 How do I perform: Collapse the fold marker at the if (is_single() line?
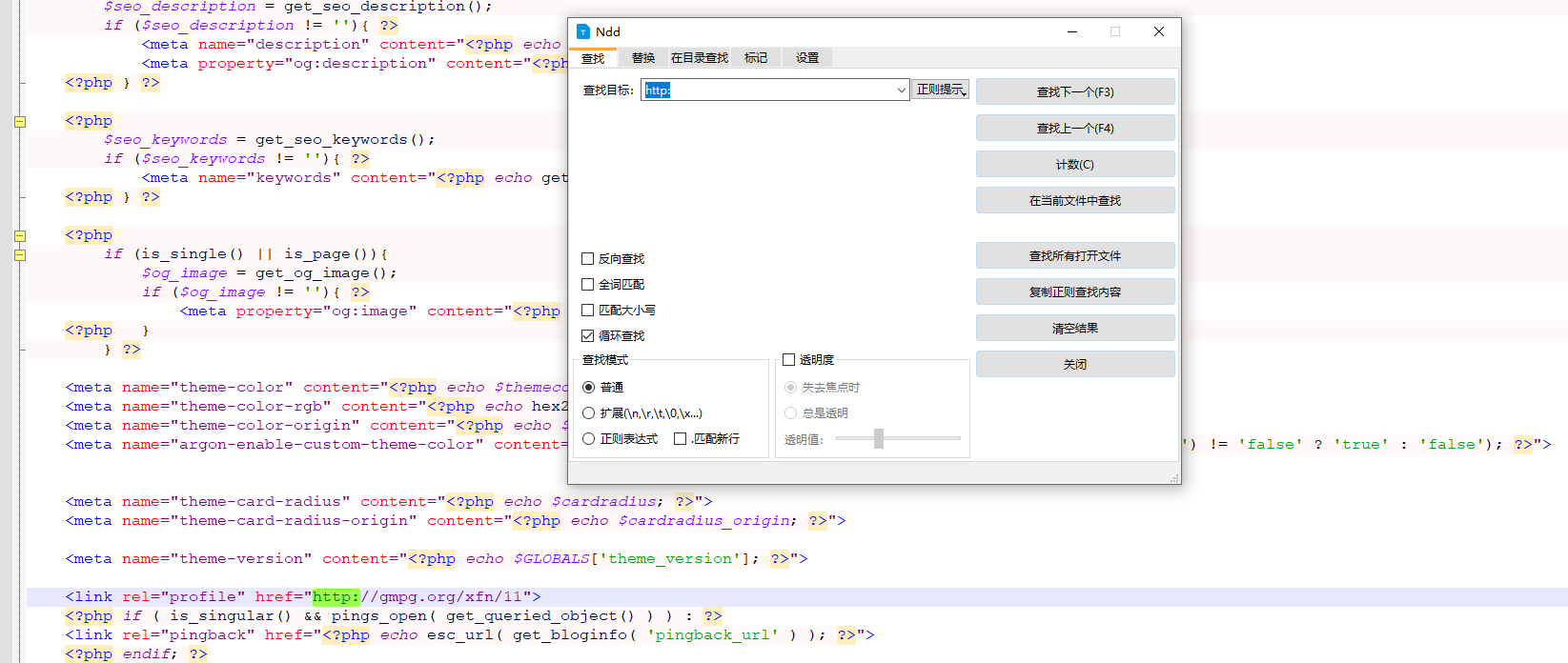[19, 255]
